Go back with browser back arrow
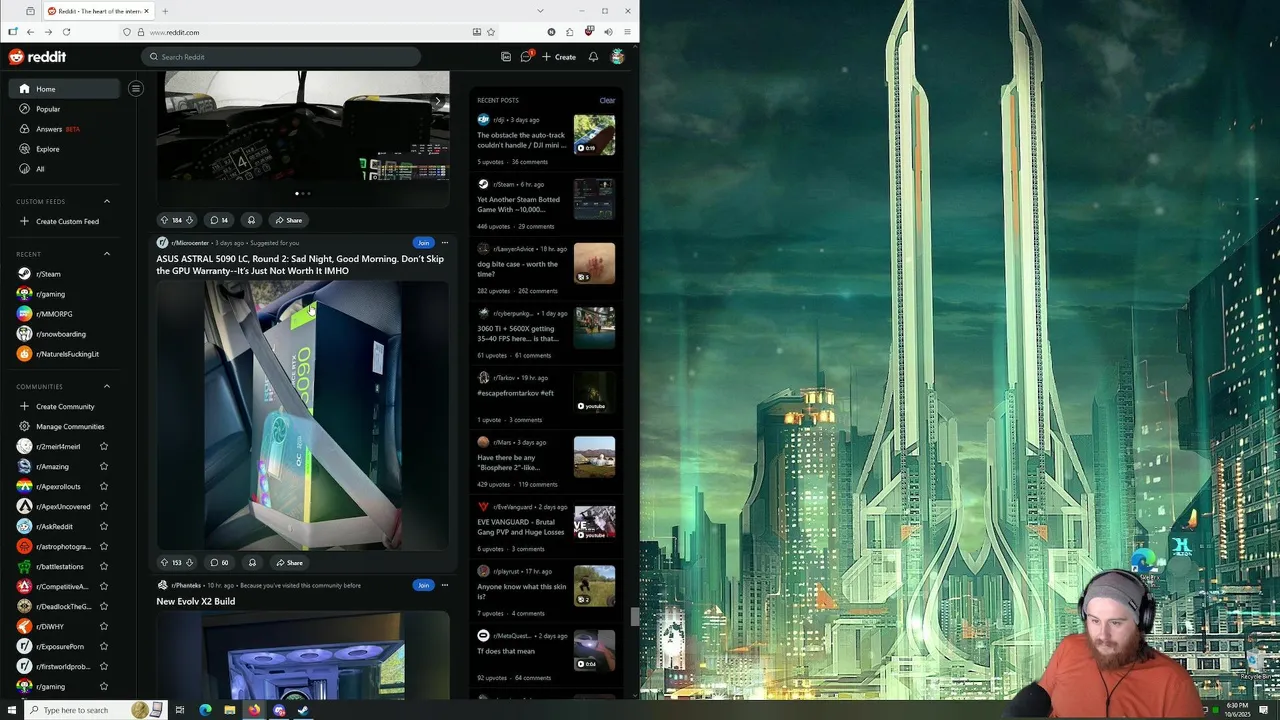The width and height of the screenshot is (1280, 720). point(30,32)
